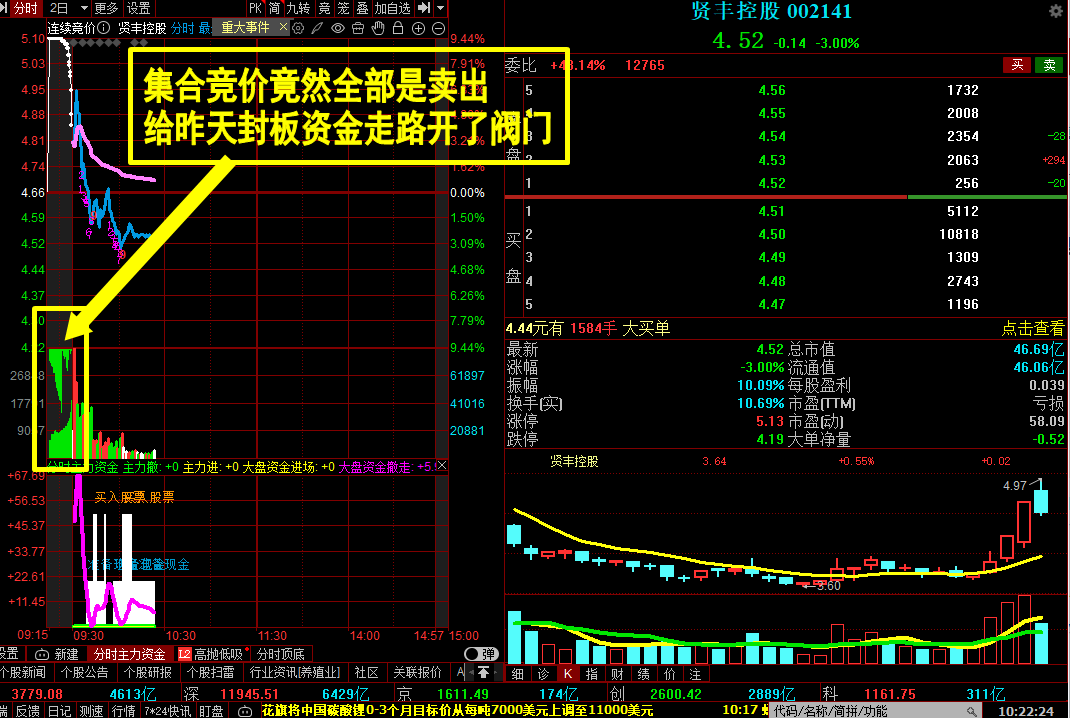Select the 2日 view
Screen dimensions: 1070x718
tap(59, 8)
